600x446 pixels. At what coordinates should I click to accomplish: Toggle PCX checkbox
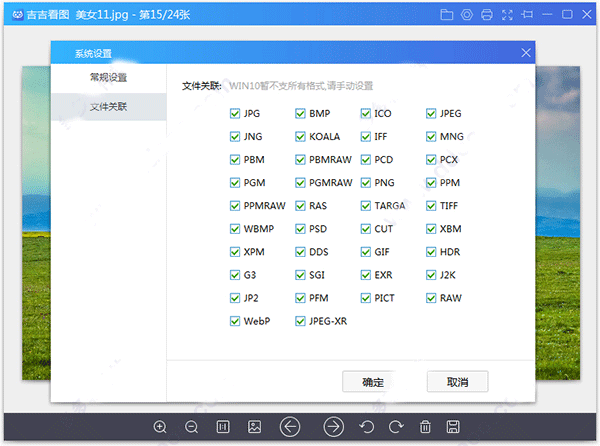point(431,160)
